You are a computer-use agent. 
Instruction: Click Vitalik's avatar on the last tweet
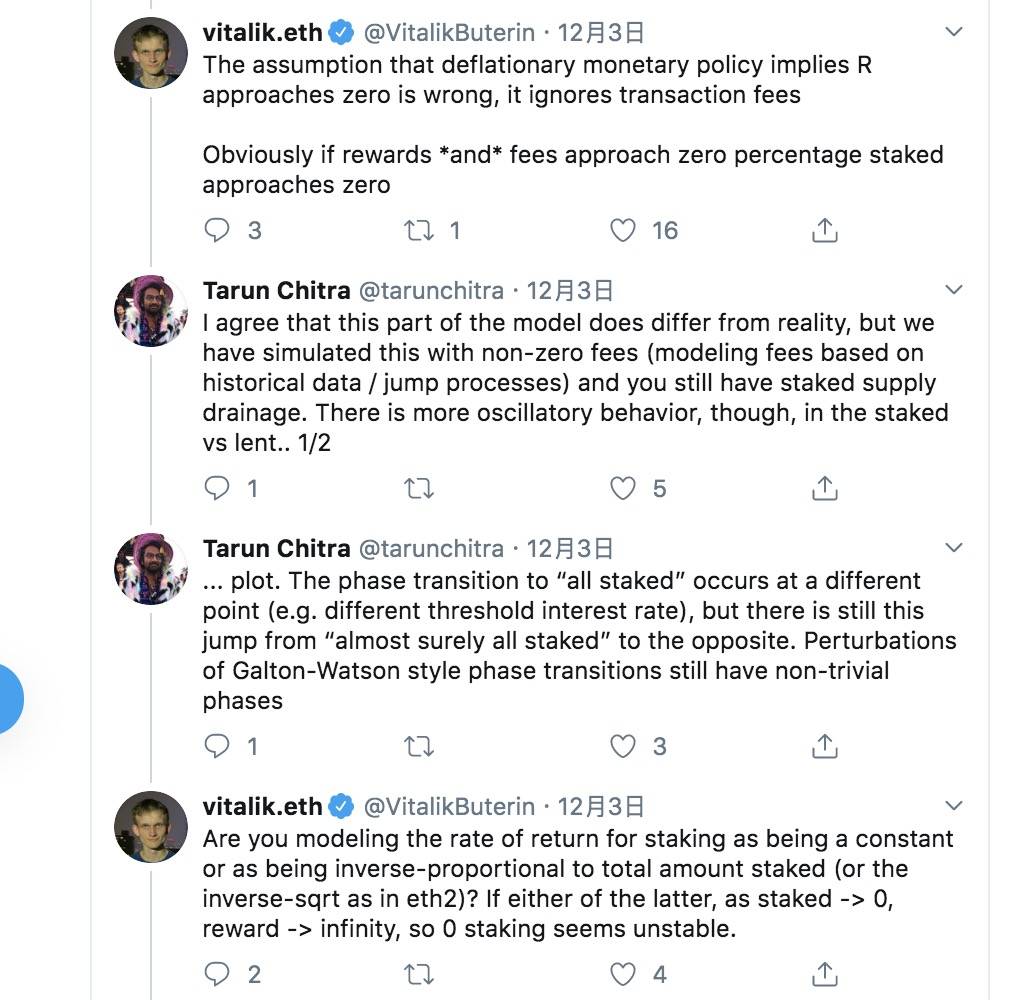[150, 826]
